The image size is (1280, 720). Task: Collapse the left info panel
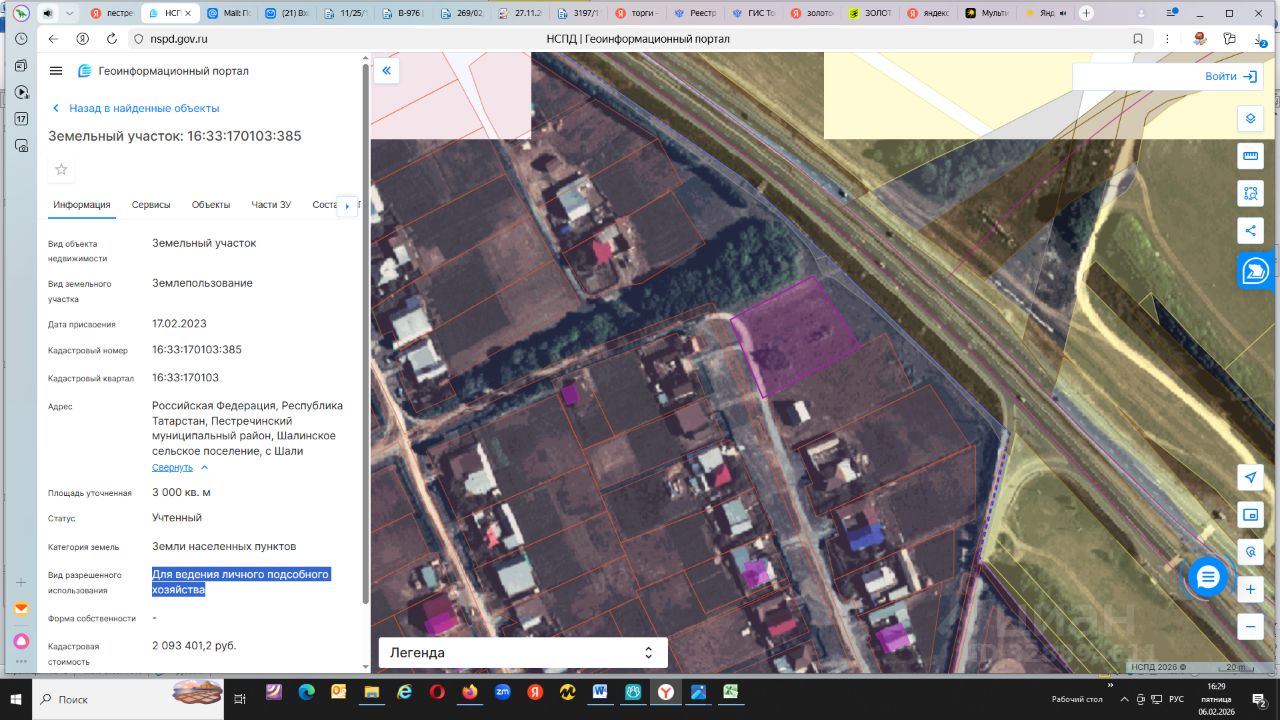386,71
